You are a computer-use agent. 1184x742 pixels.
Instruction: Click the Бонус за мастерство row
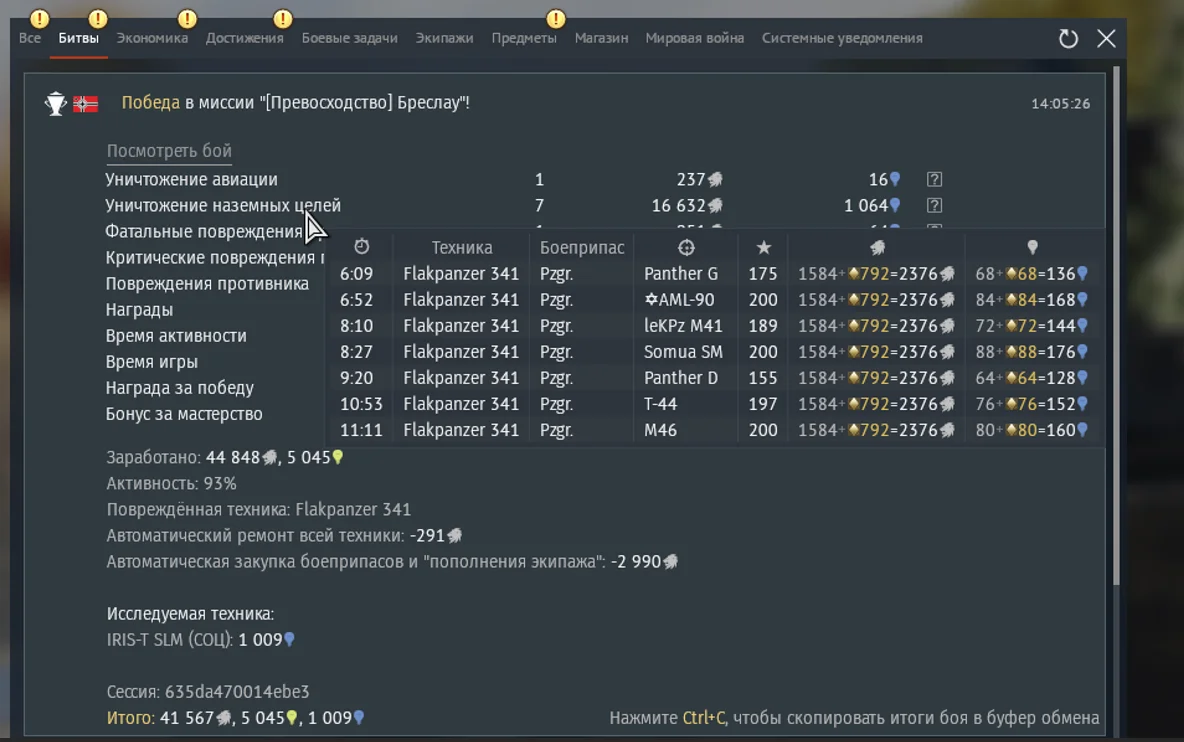[x=184, y=414]
